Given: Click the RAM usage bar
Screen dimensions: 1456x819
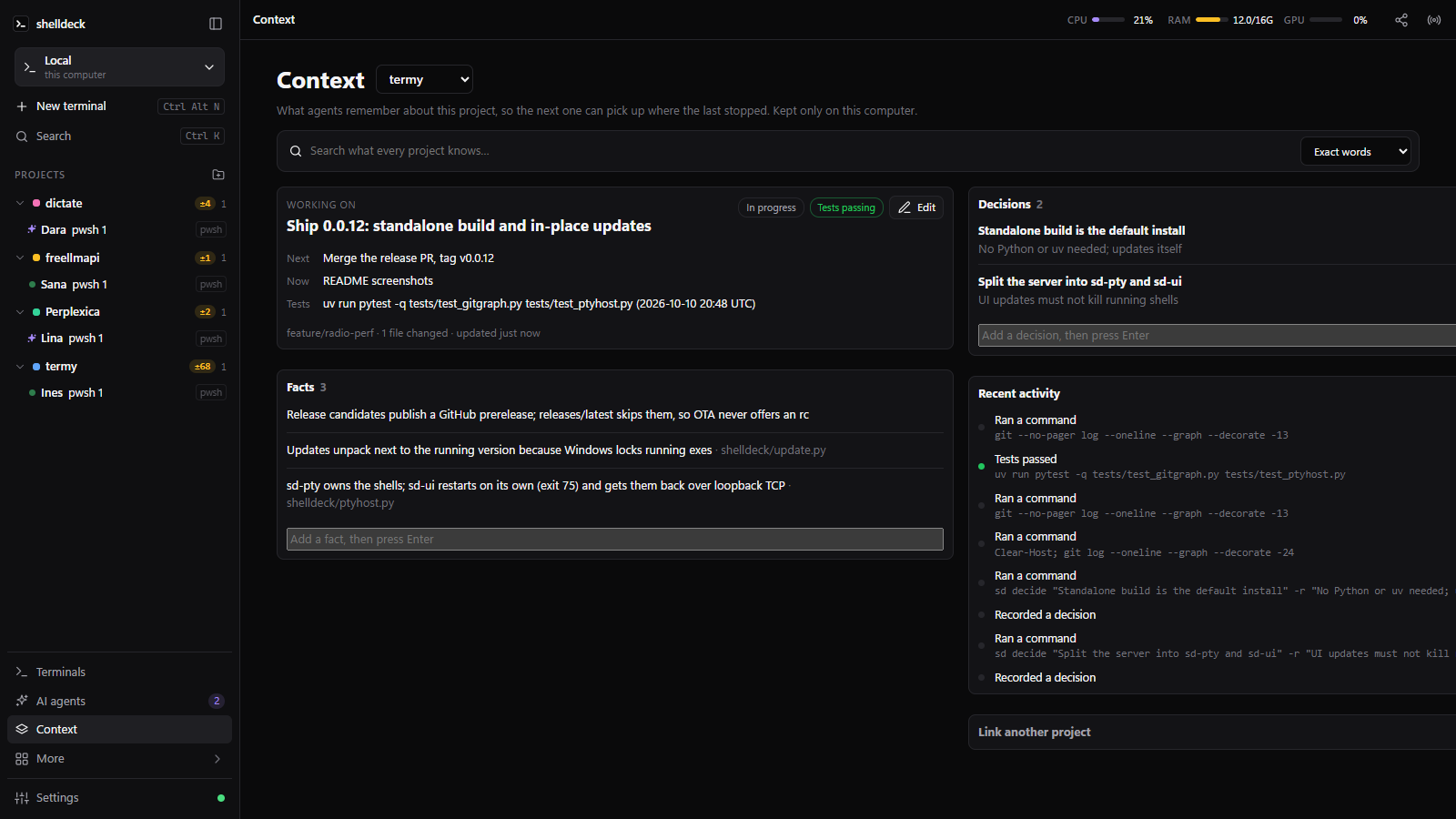Looking at the screenshot, I should [1212, 20].
